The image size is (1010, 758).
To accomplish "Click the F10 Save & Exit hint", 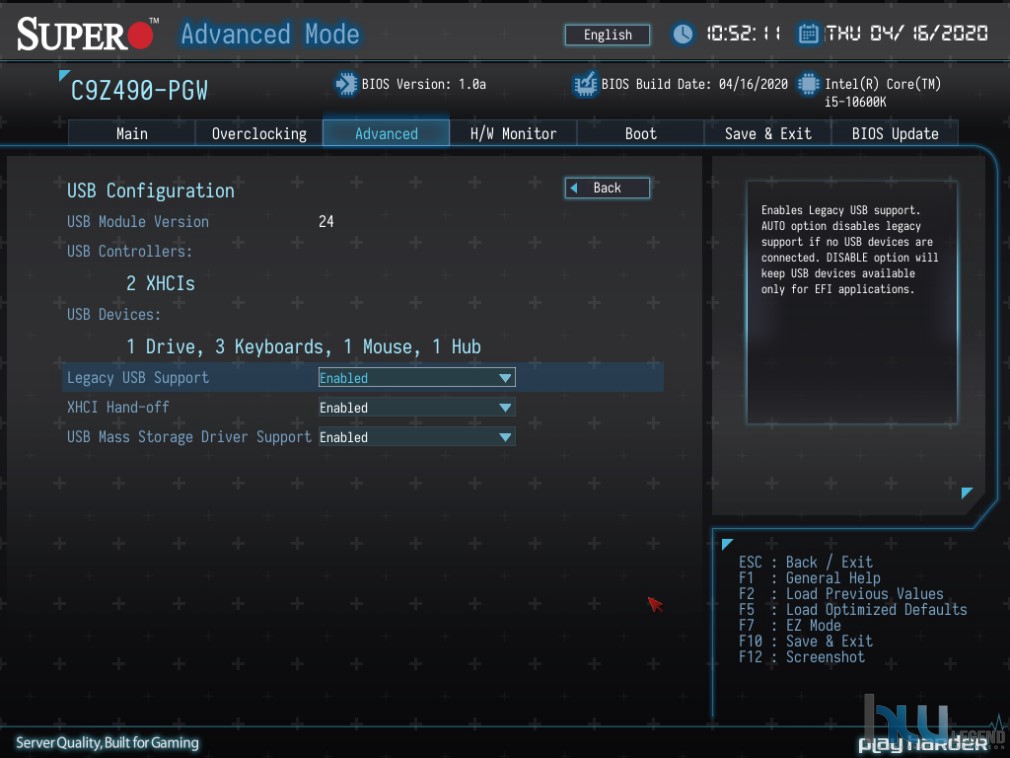I will [x=806, y=641].
